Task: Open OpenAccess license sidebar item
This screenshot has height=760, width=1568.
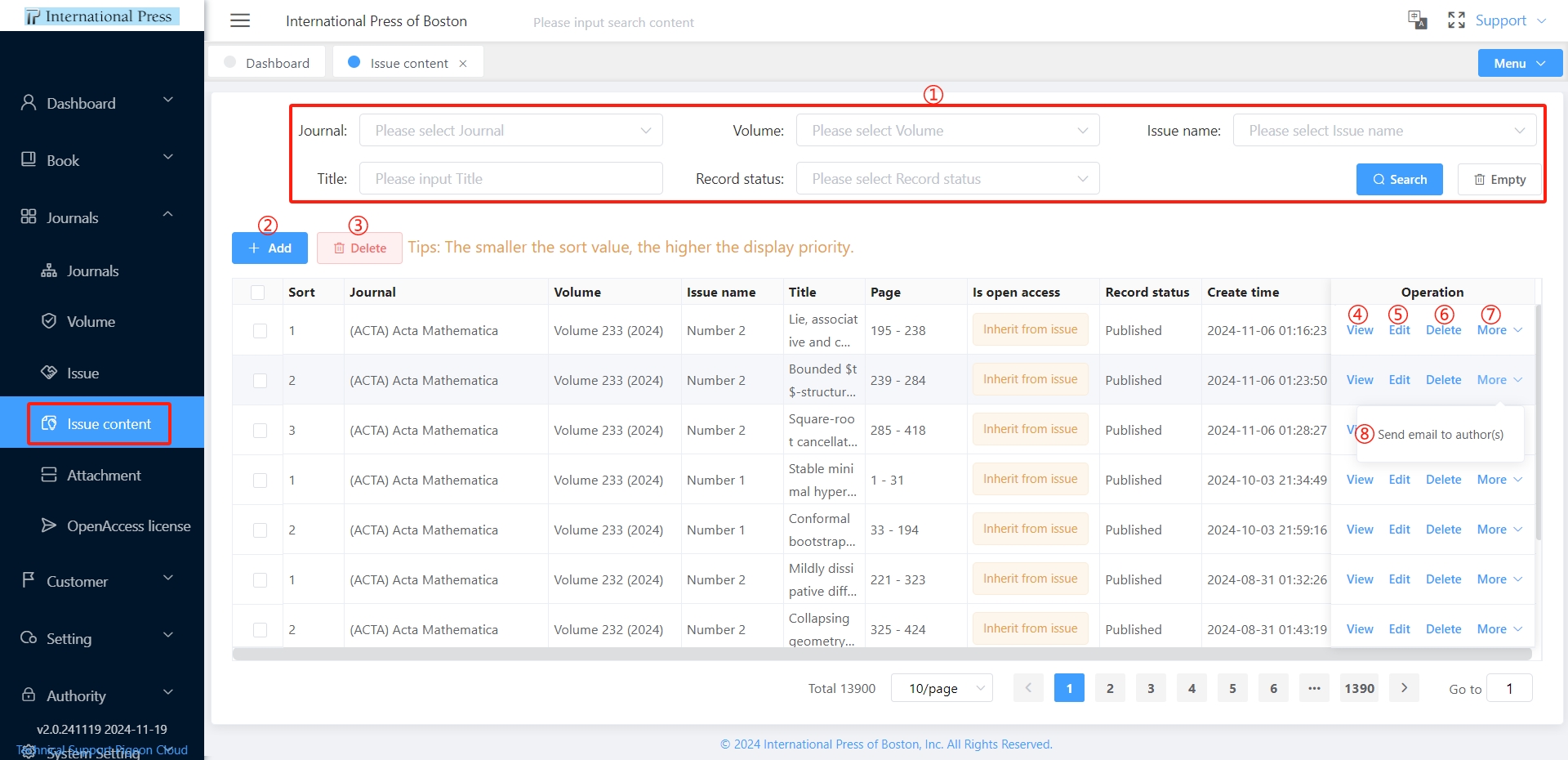Action: point(102,525)
